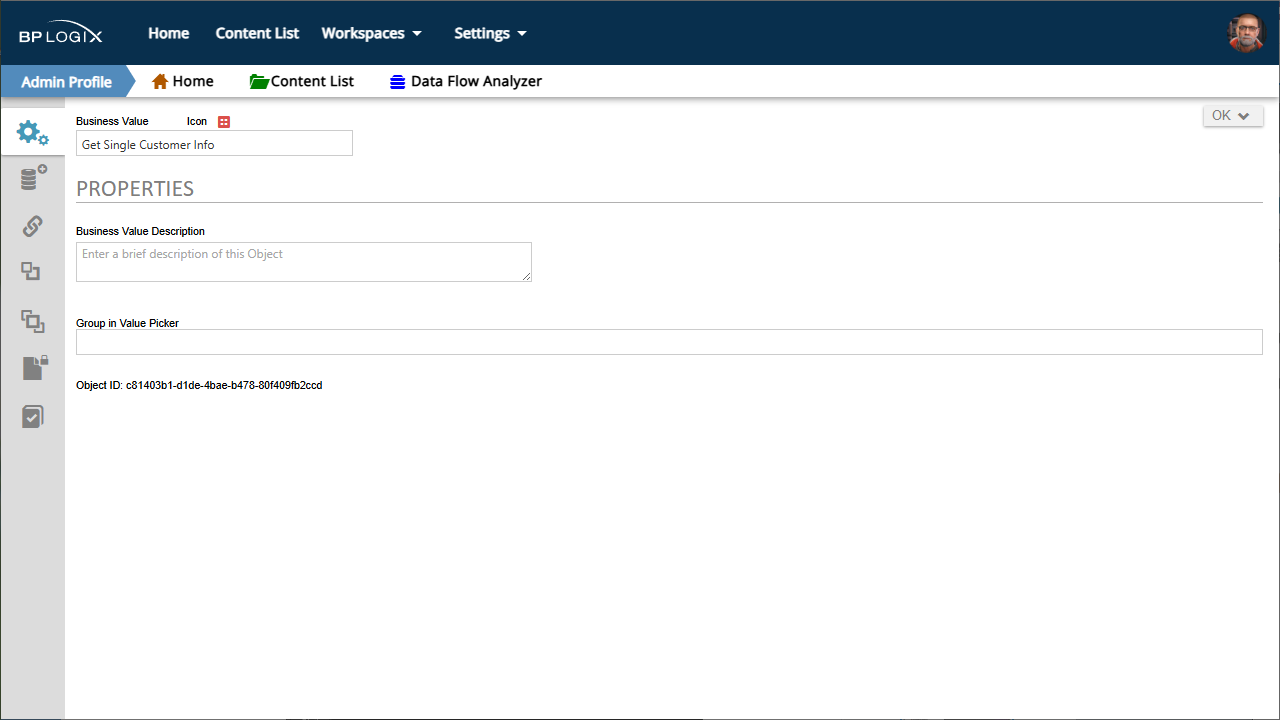
Task: Select the Admin Profile tab
Action: click(66, 81)
